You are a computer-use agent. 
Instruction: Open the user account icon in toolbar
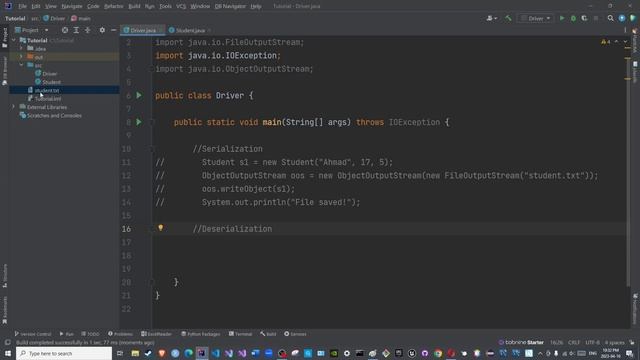pos(491,18)
